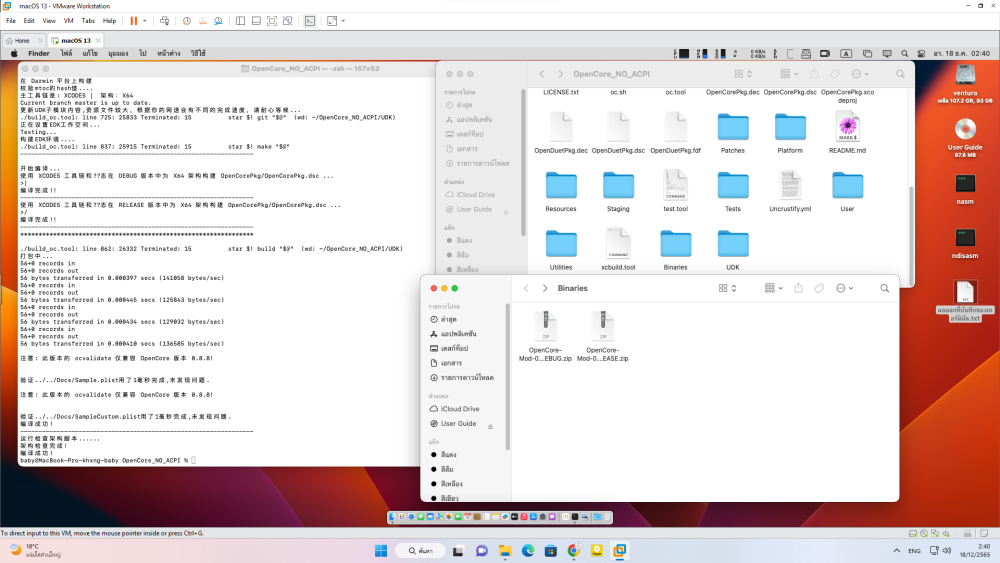Open the stretch guest dropdown arrow
Screen dimensions: 1000x563
pos(343,21)
